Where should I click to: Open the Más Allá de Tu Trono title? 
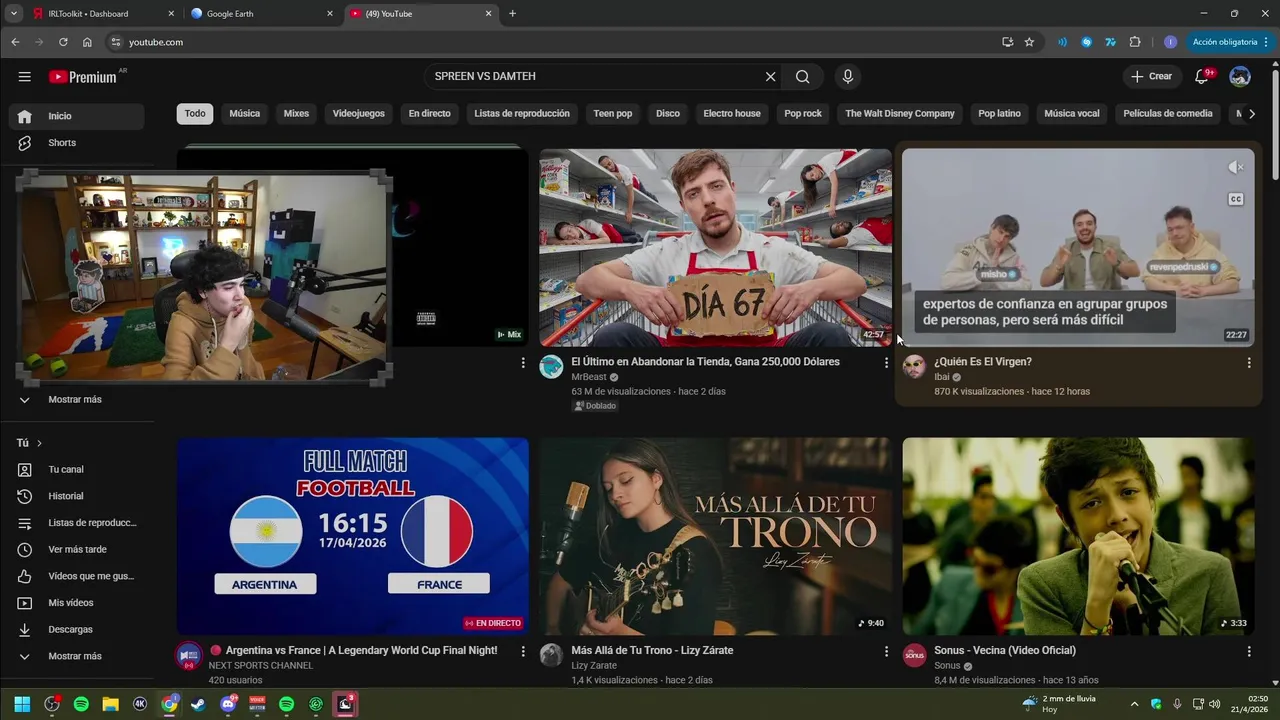point(652,651)
